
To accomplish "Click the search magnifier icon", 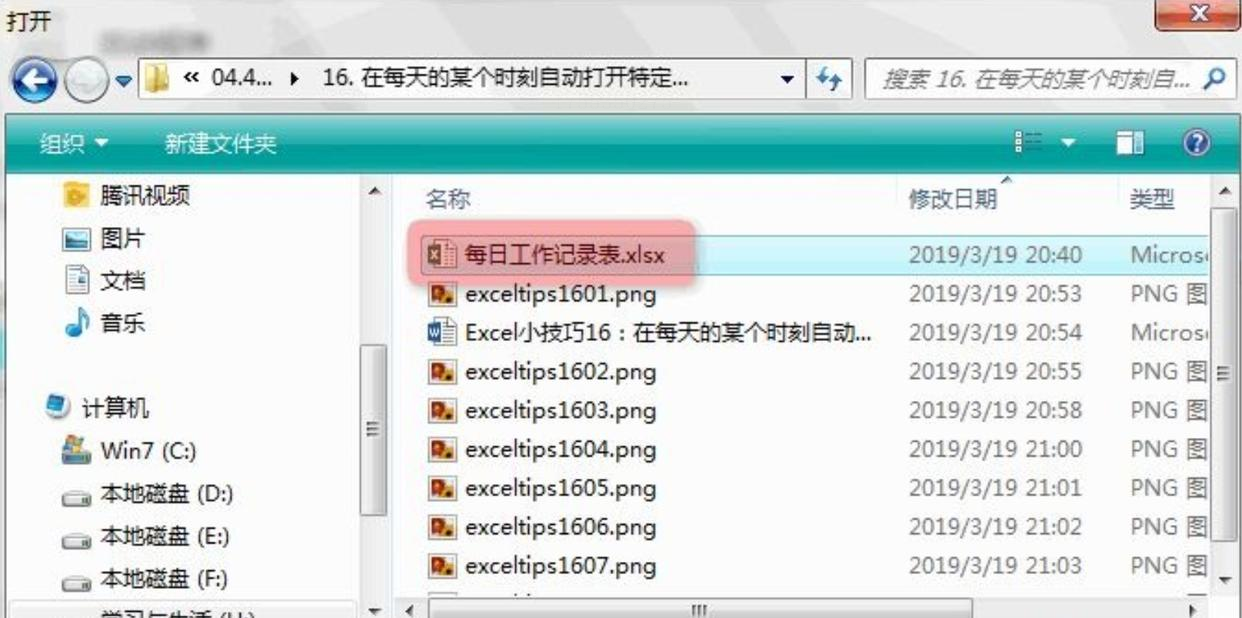I will point(1214,79).
